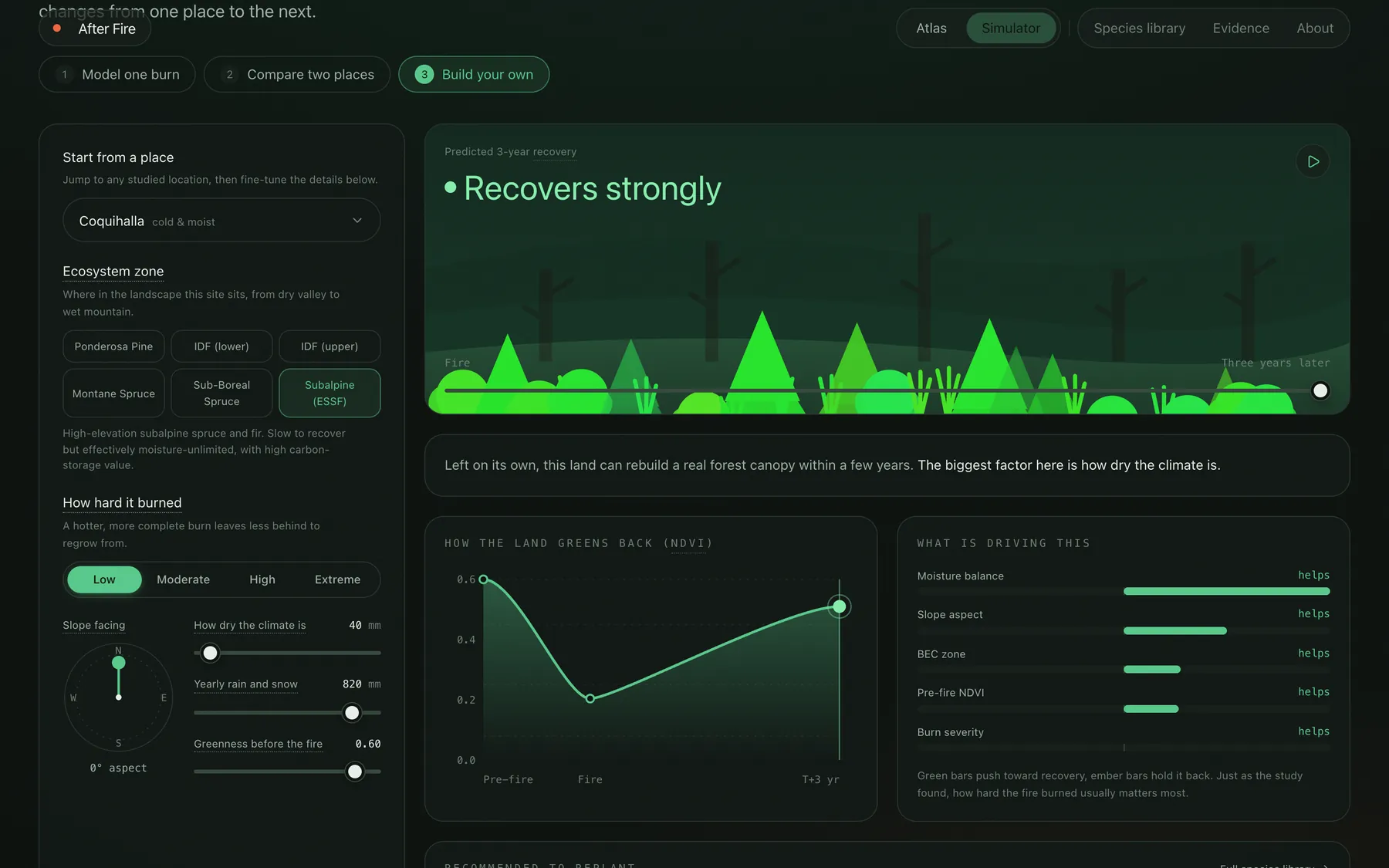Click the climate dryness slider handle
The image size is (1389, 868).
pyautogui.click(x=210, y=654)
